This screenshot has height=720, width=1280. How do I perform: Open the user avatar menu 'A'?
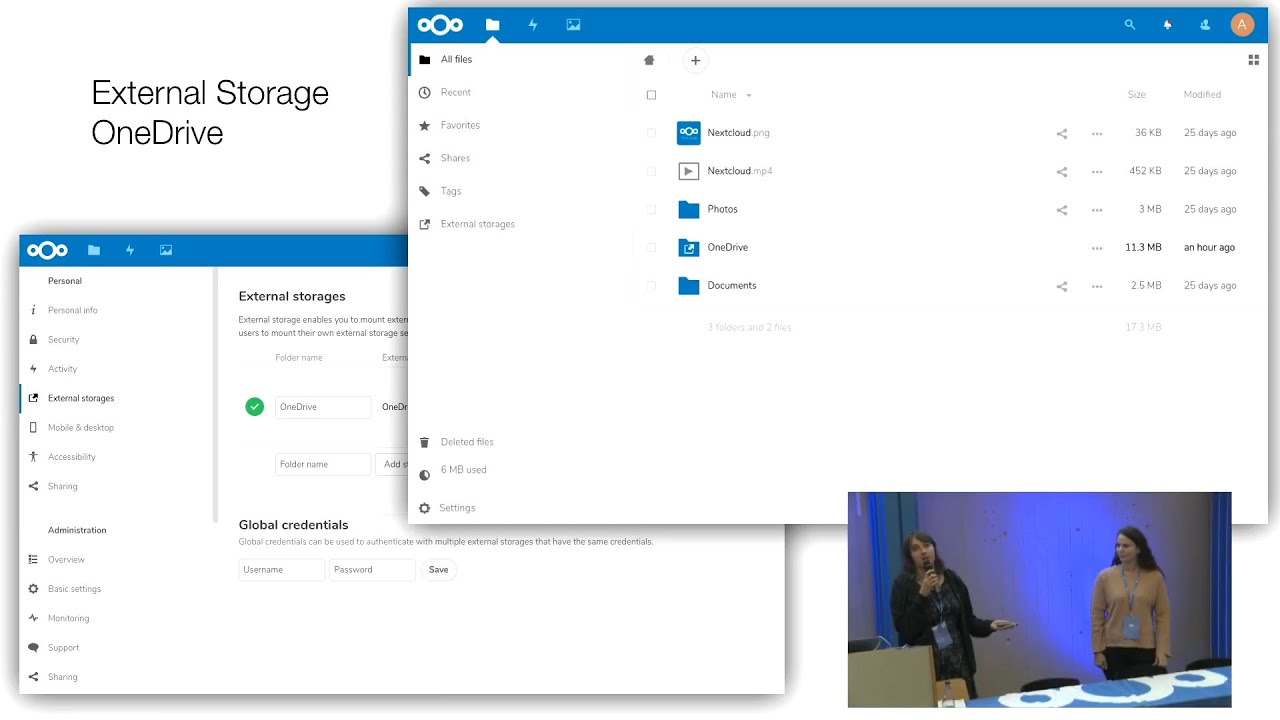pyautogui.click(x=1242, y=25)
